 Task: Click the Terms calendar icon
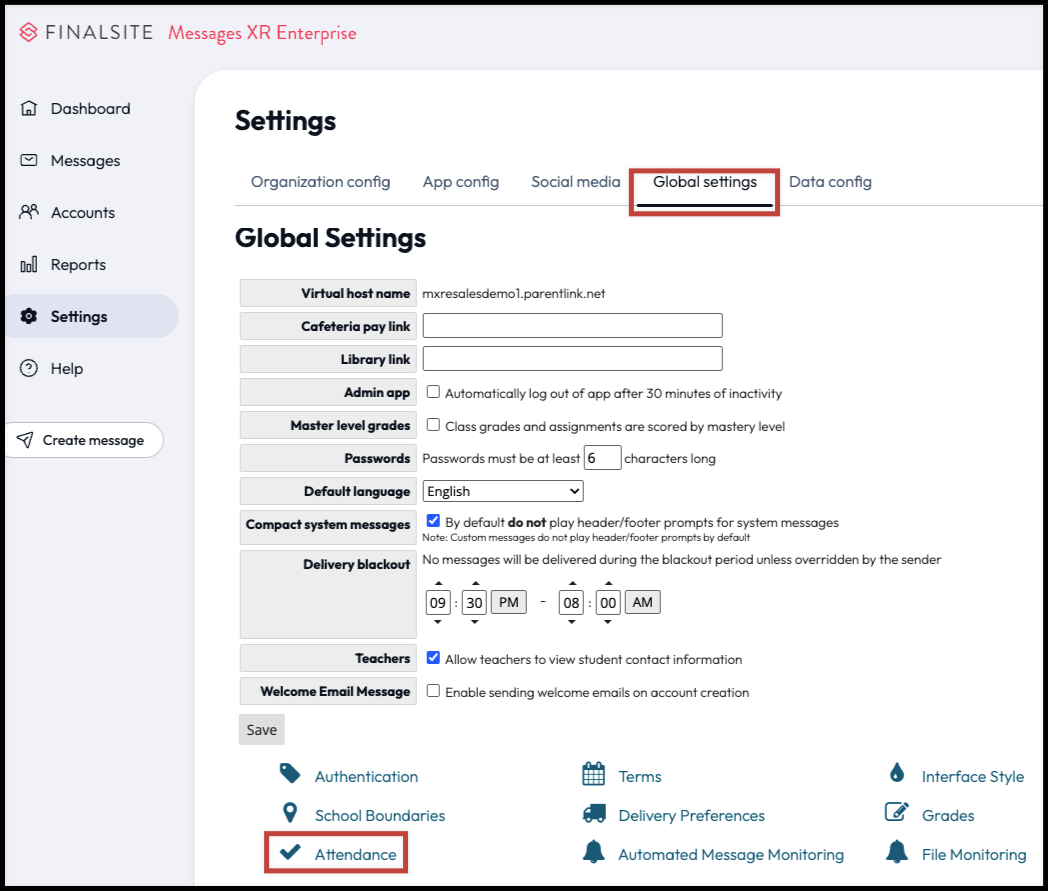[x=594, y=774]
